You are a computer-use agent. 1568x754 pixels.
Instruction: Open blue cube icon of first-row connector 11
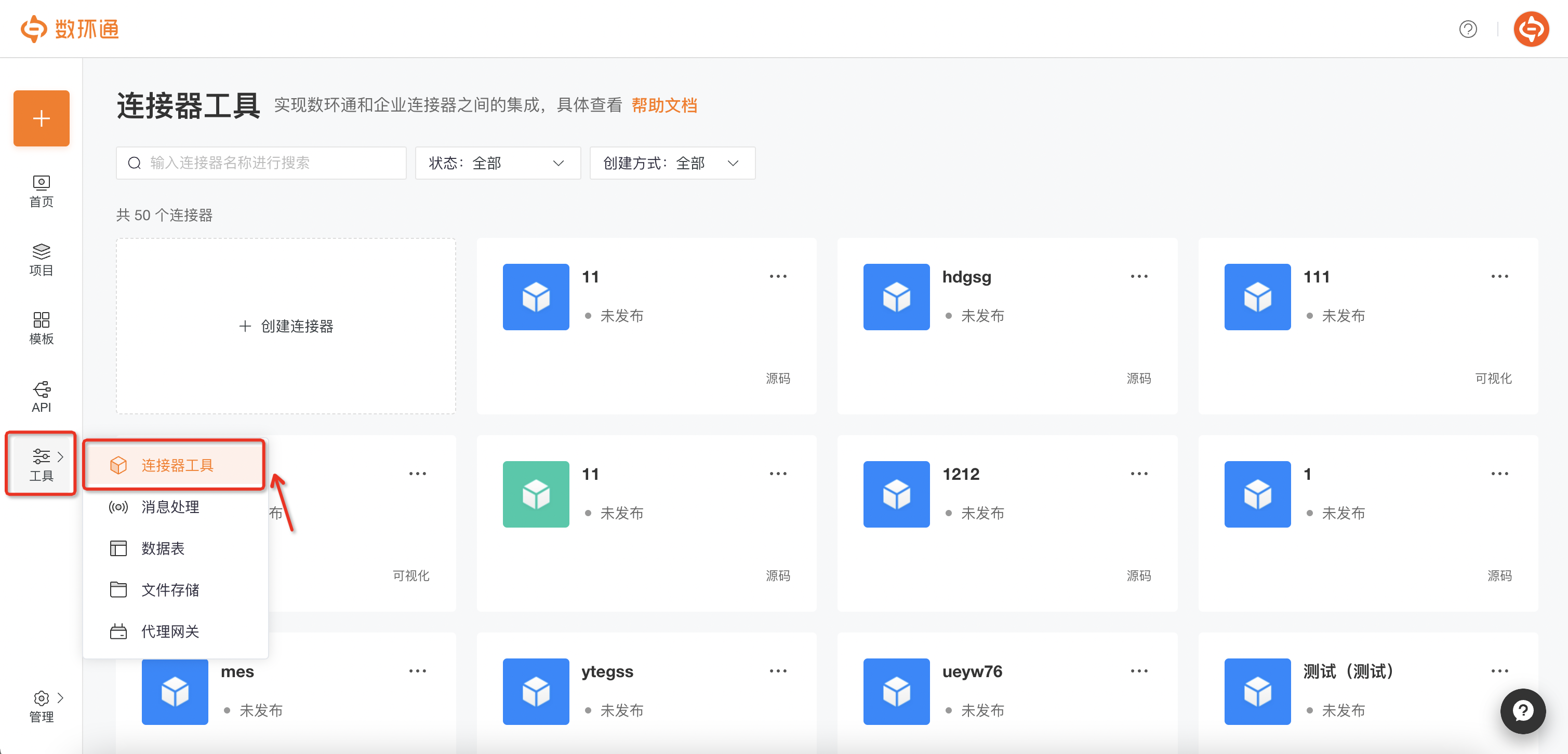[536, 297]
